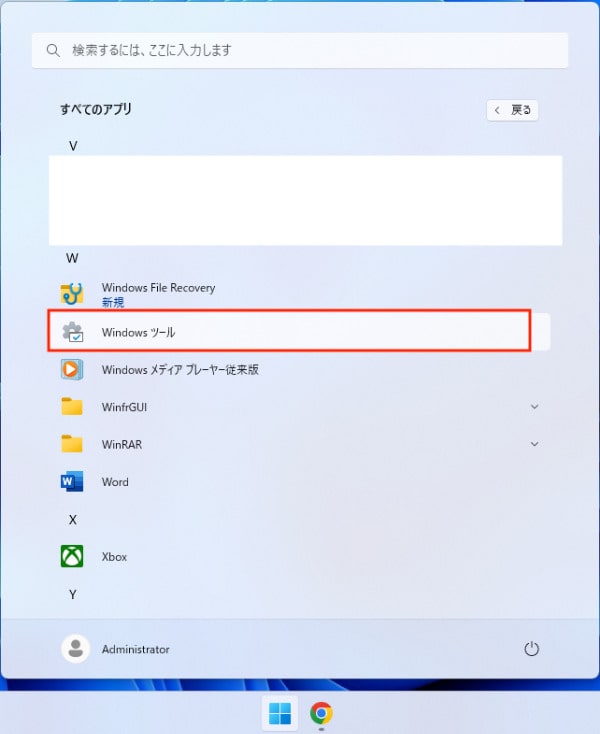Click the Administrator user avatar
This screenshot has height=734, width=600.
pos(75,649)
